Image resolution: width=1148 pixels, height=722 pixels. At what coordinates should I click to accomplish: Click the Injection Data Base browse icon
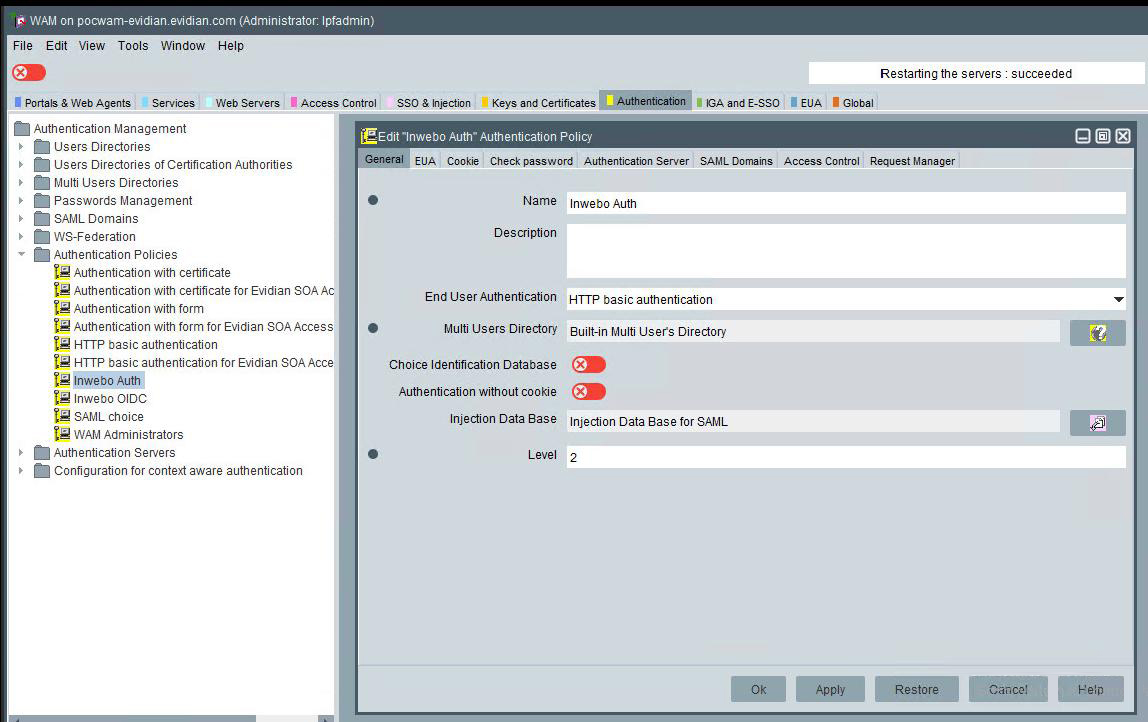1097,423
